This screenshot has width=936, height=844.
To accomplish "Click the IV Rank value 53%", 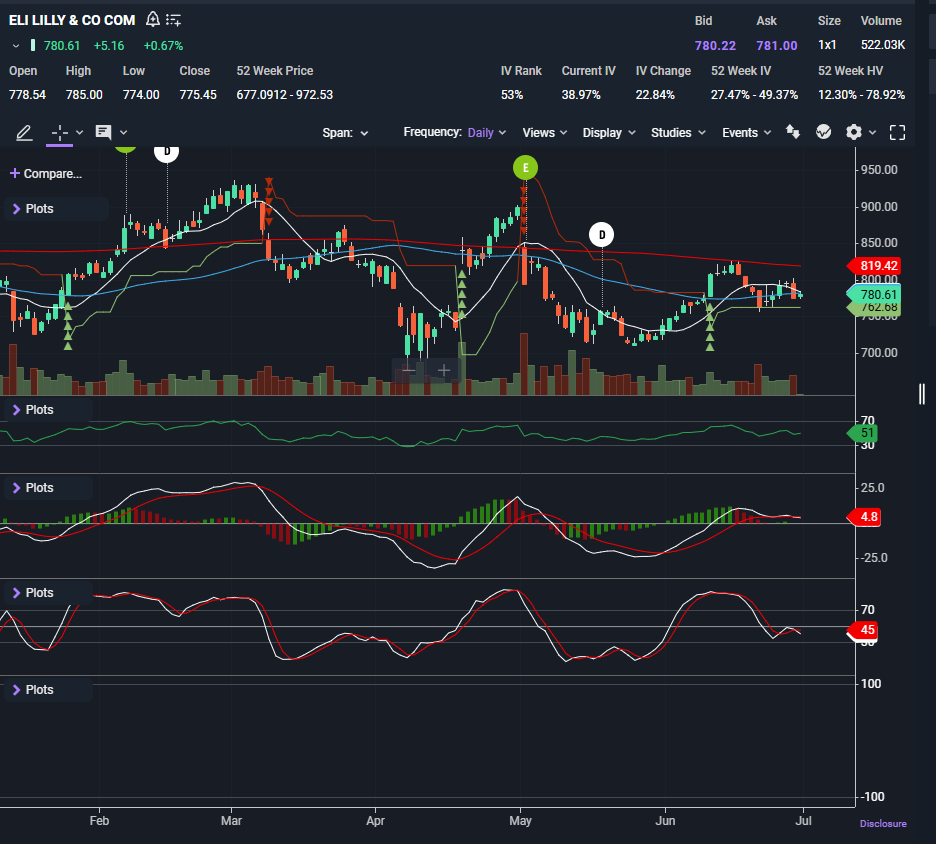I will click(x=512, y=95).
